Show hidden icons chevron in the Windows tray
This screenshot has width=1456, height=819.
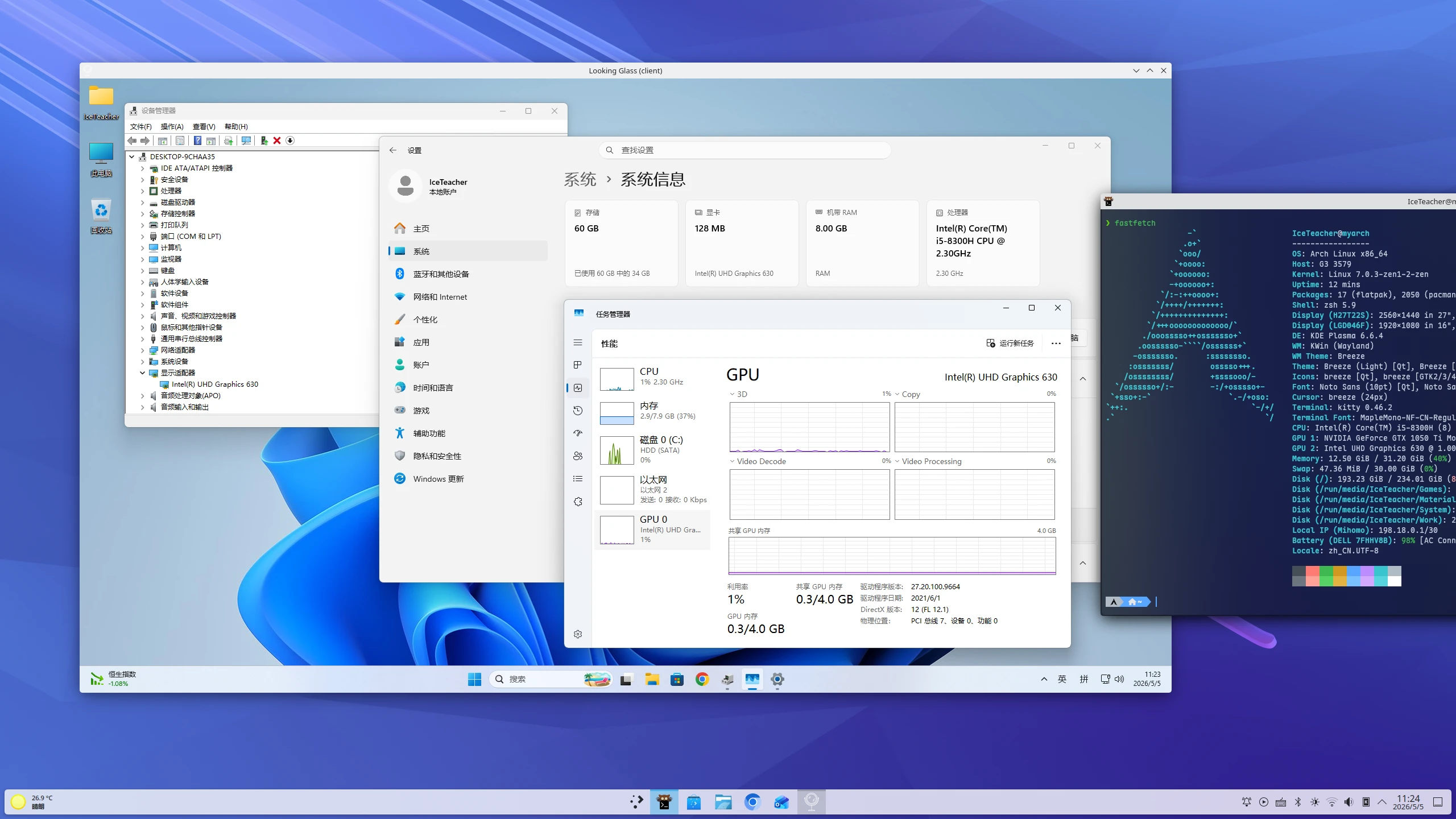pos(1044,679)
